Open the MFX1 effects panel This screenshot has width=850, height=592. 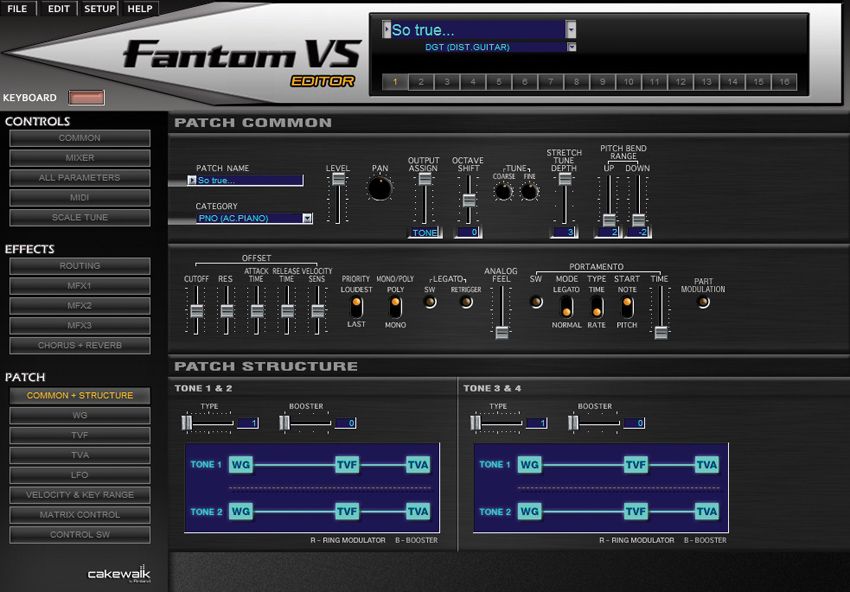coord(79,285)
